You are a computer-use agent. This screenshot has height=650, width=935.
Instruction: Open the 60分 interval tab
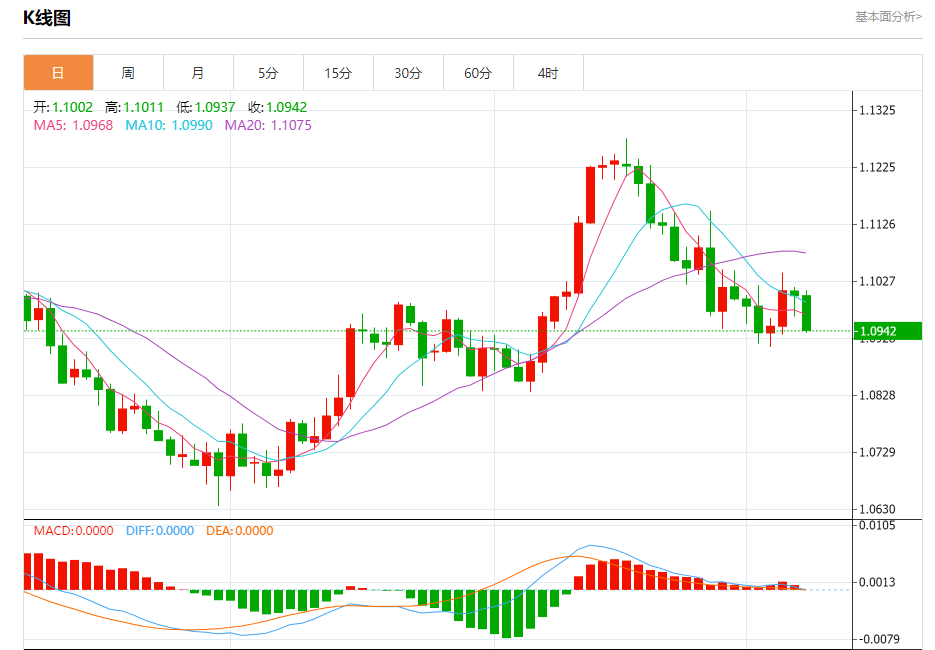(x=478, y=73)
